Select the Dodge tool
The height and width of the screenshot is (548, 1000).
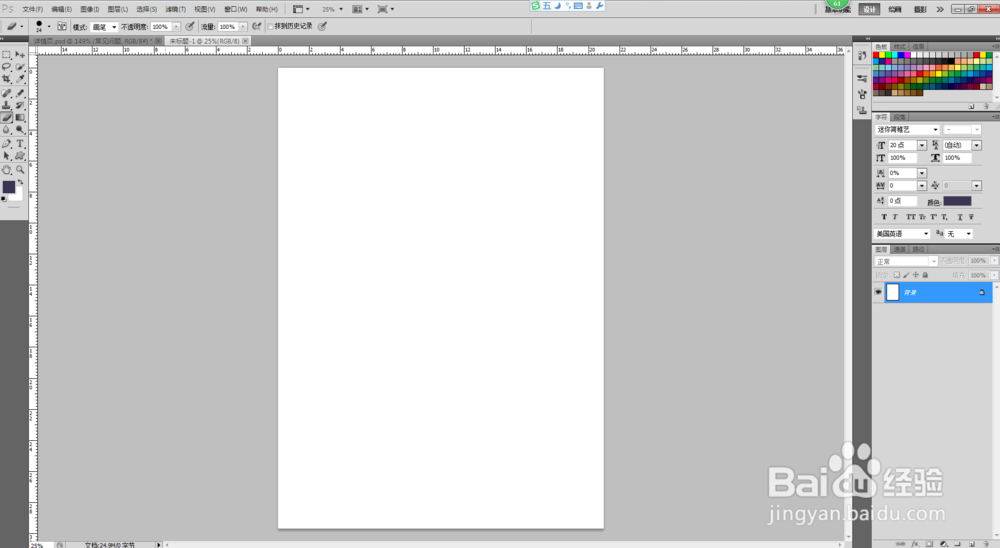[x=20, y=130]
